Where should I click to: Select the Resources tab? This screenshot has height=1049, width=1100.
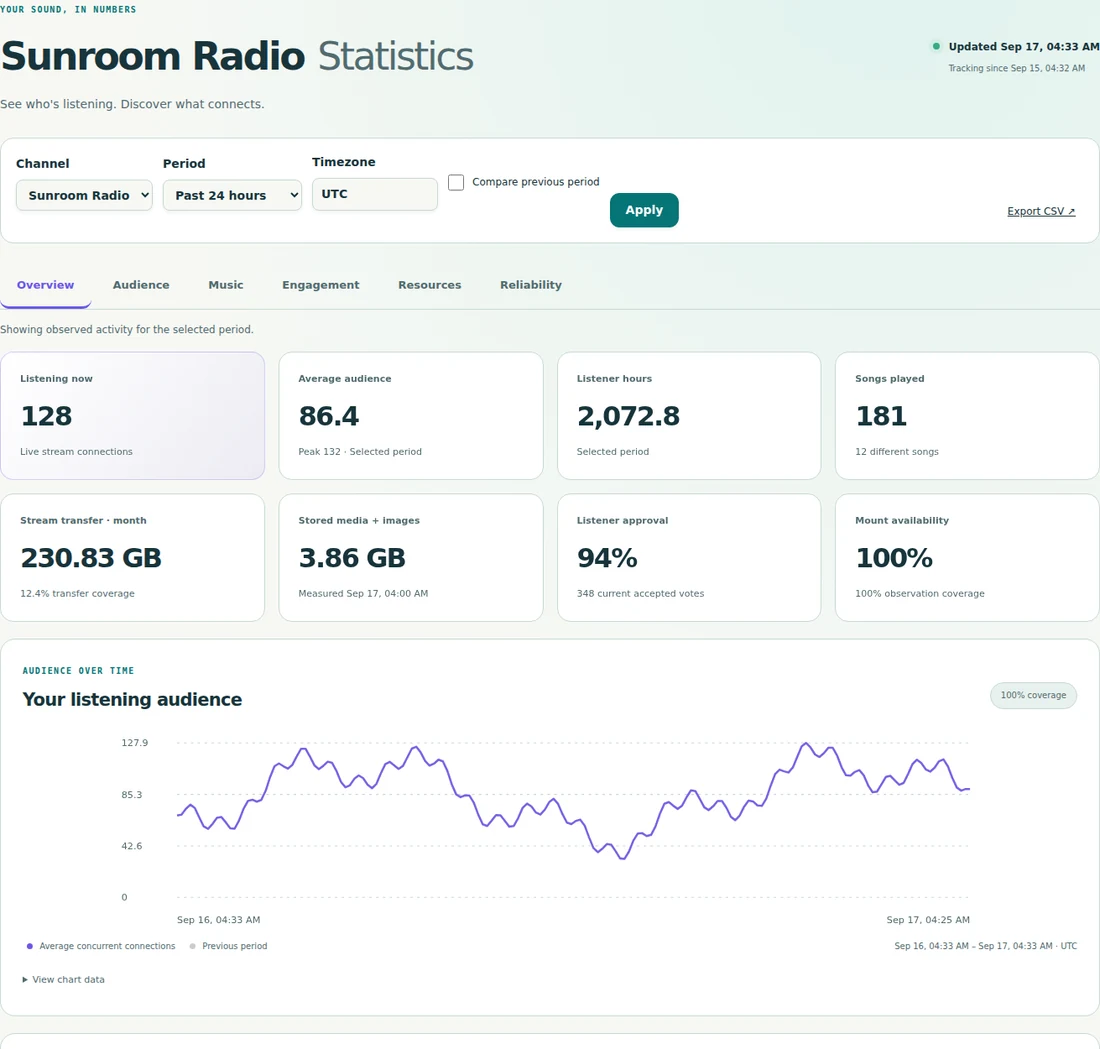pos(429,285)
